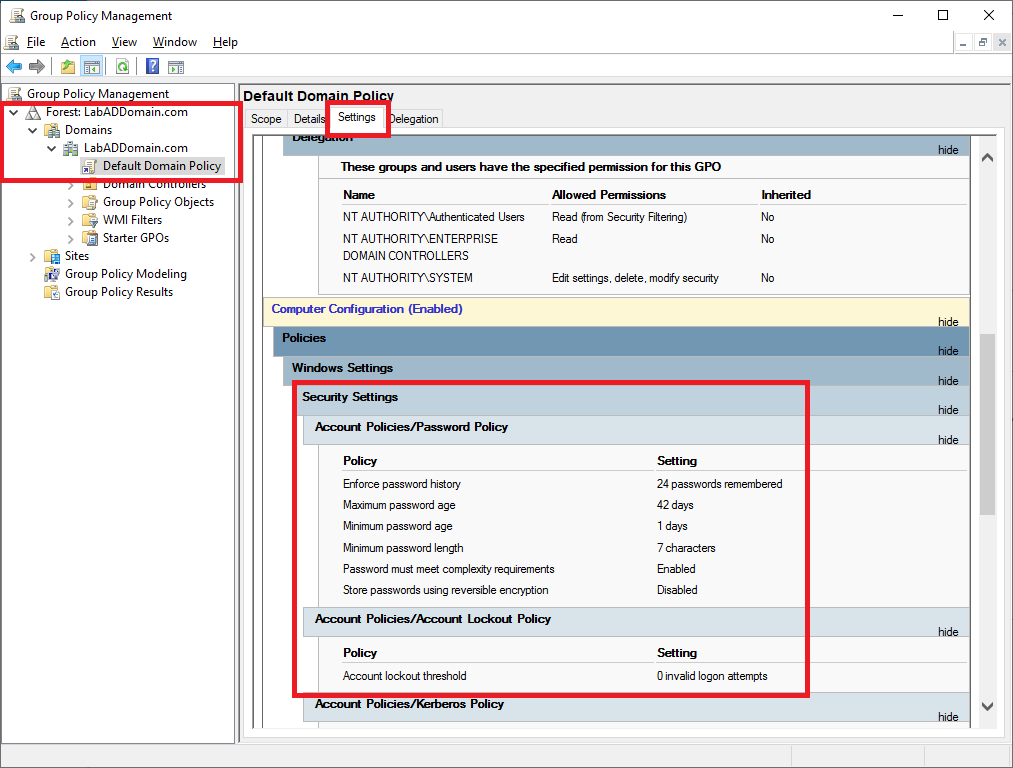Open the Action menu
This screenshot has height=768, width=1013.
click(78, 42)
